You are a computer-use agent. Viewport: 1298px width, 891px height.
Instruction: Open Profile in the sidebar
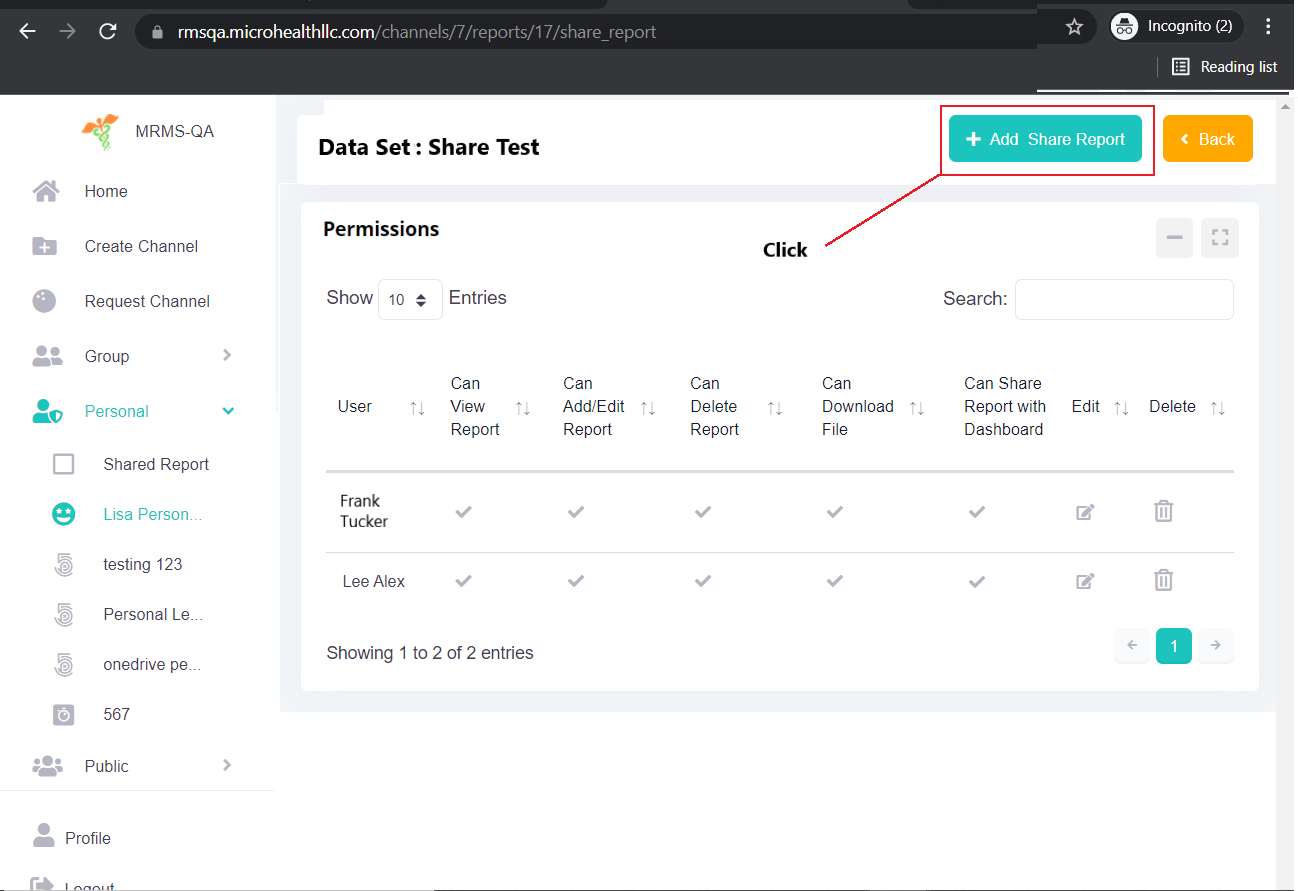click(88, 838)
